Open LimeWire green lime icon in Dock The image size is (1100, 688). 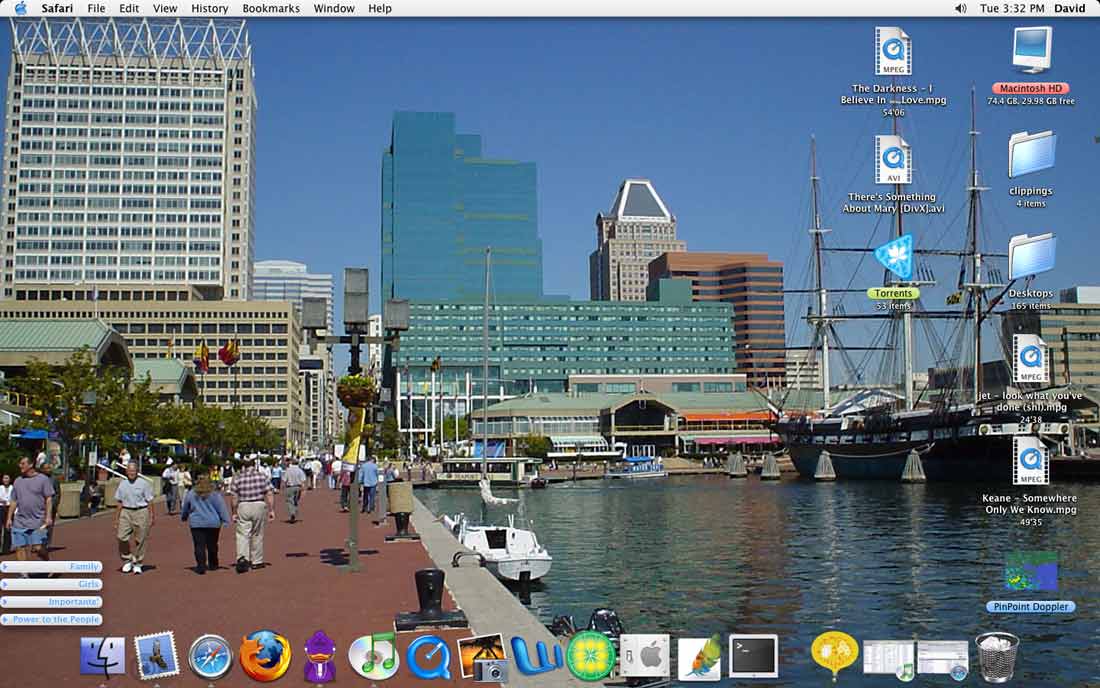point(590,656)
